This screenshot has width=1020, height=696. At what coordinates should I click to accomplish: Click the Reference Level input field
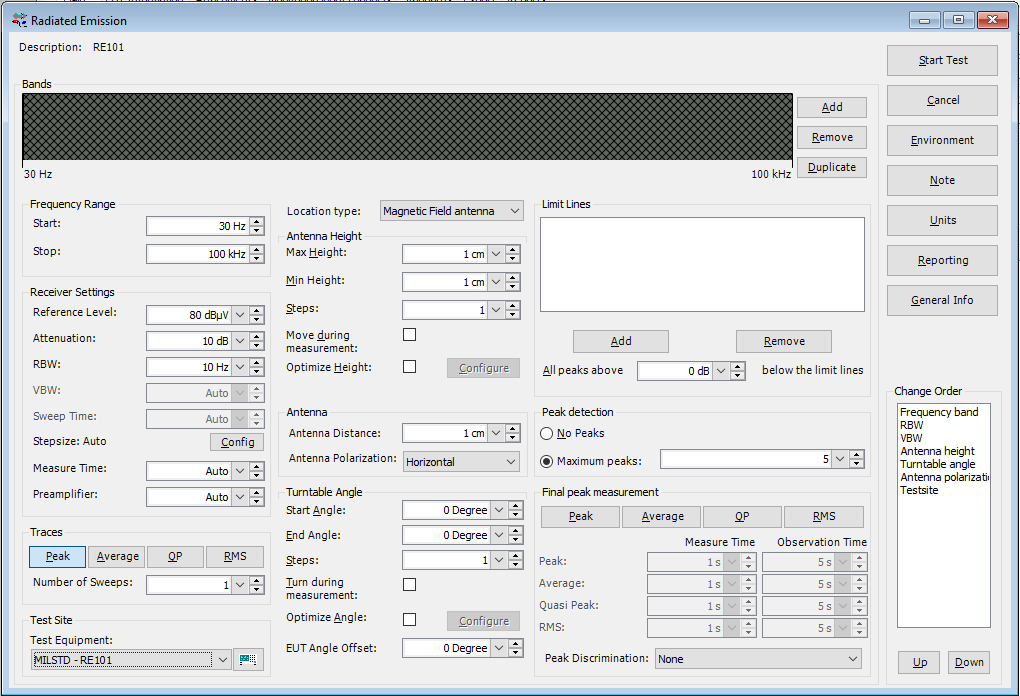point(190,315)
